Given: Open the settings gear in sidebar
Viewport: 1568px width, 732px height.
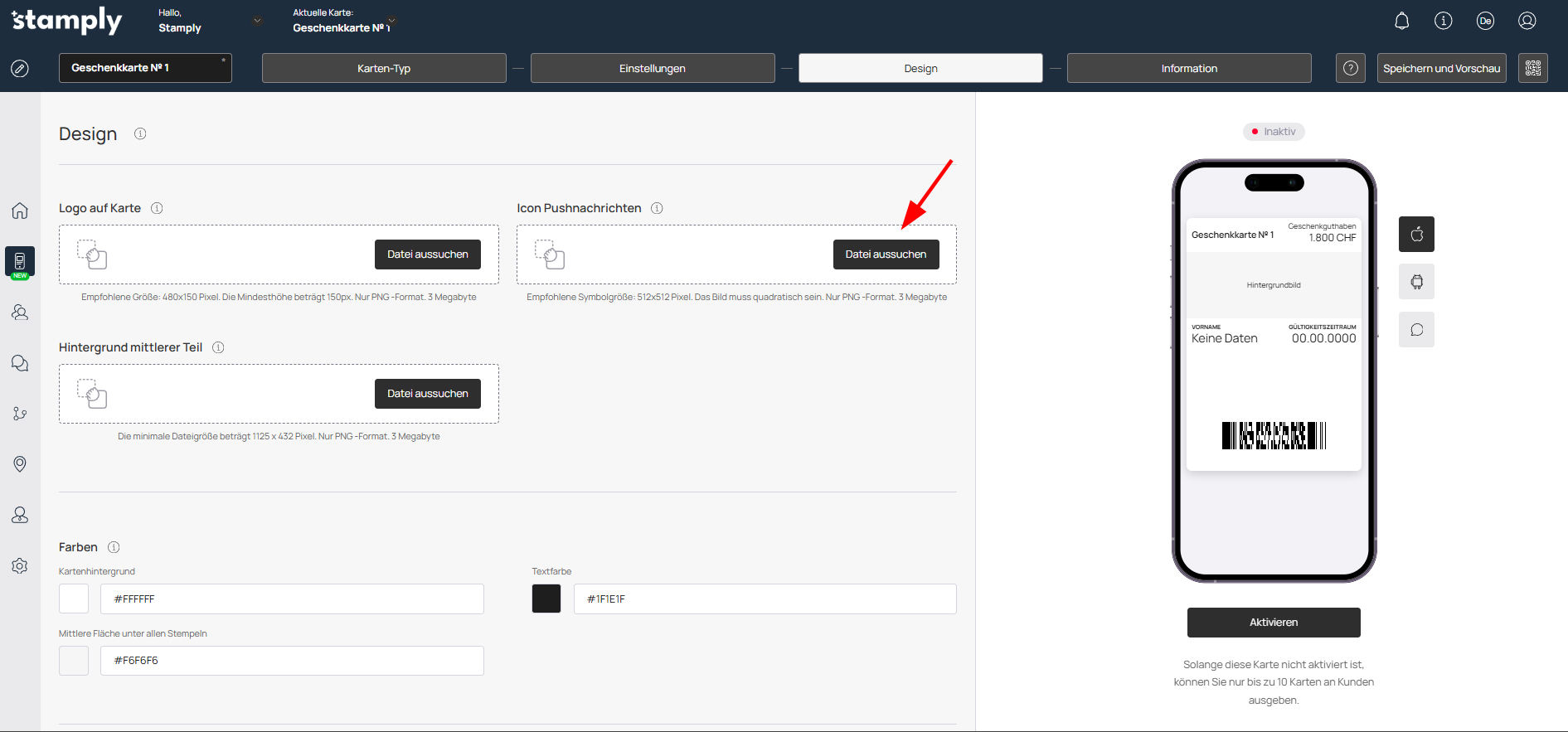Looking at the screenshot, I should pos(20,566).
